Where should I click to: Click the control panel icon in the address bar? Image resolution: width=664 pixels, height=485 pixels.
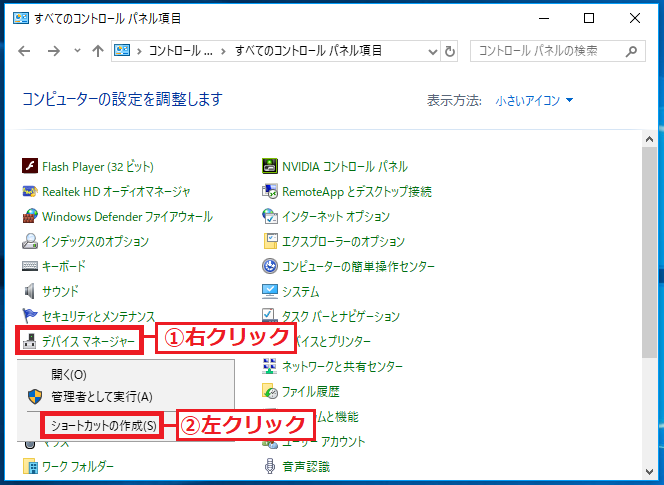(122, 51)
